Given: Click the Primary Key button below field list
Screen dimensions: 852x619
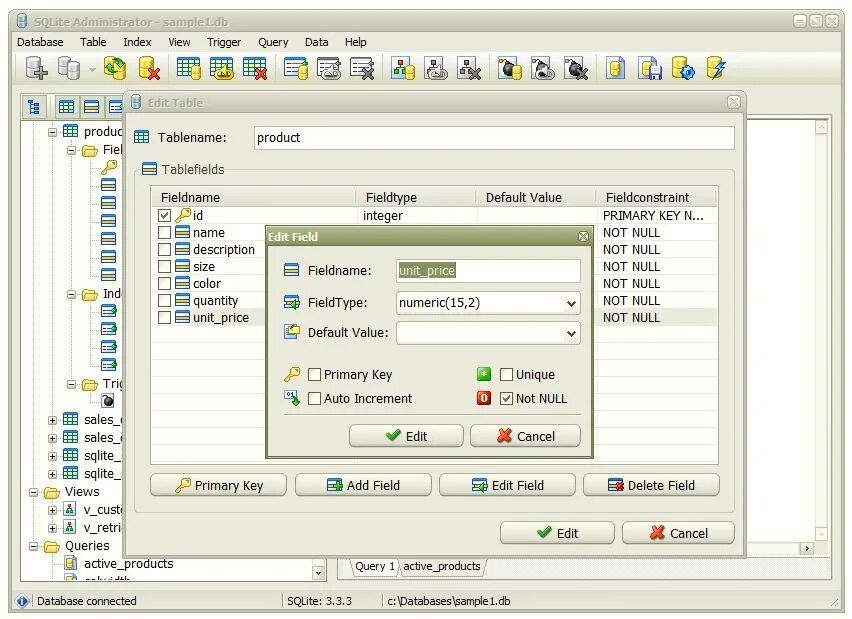Looking at the screenshot, I should pyautogui.click(x=218, y=485).
